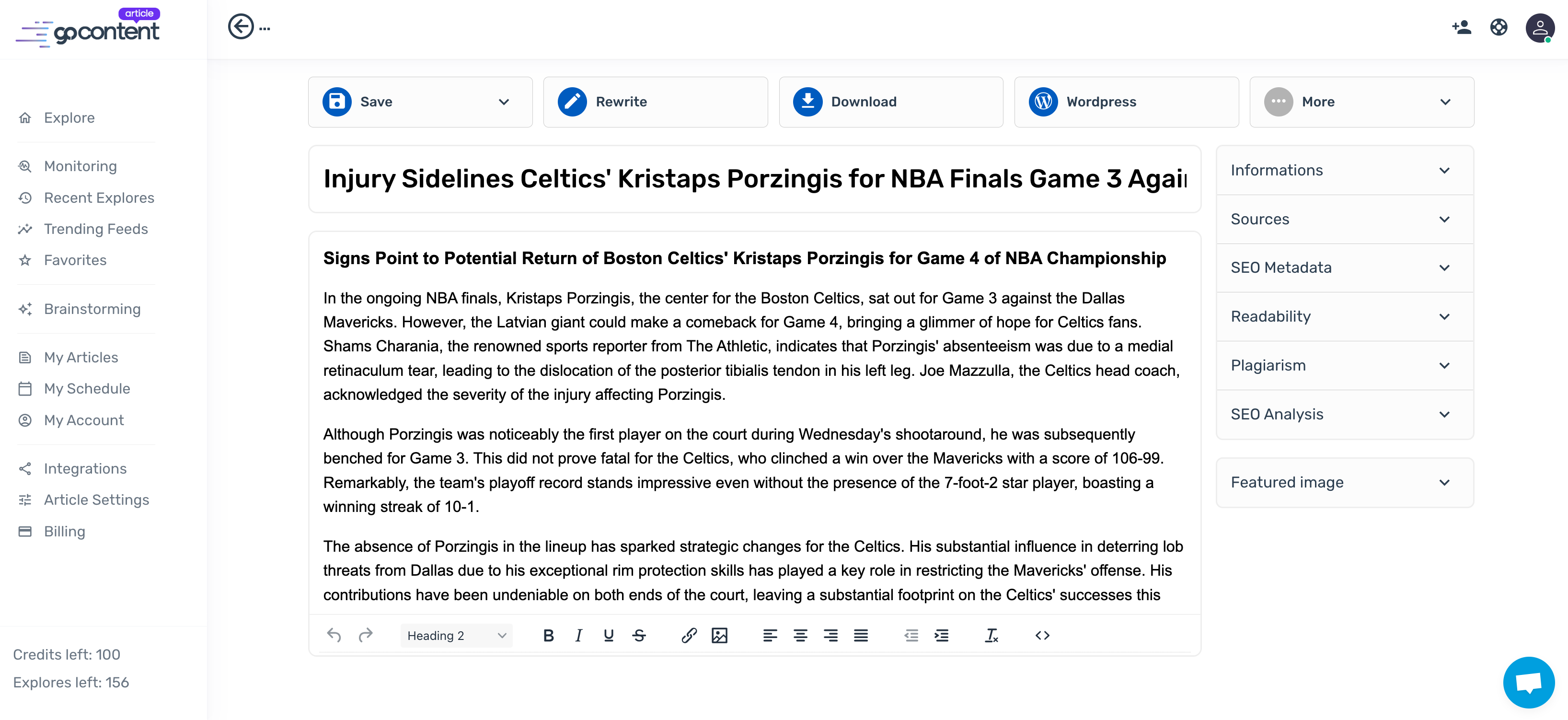The image size is (1568, 720).
Task: Go back using the circled arrow
Action: (241, 27)
